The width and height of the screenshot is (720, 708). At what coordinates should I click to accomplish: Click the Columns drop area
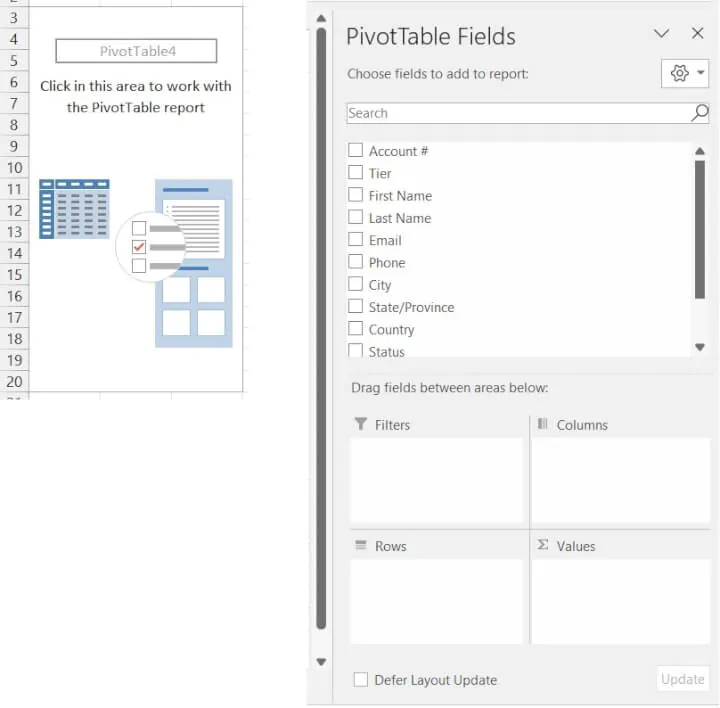click(620, 480)
